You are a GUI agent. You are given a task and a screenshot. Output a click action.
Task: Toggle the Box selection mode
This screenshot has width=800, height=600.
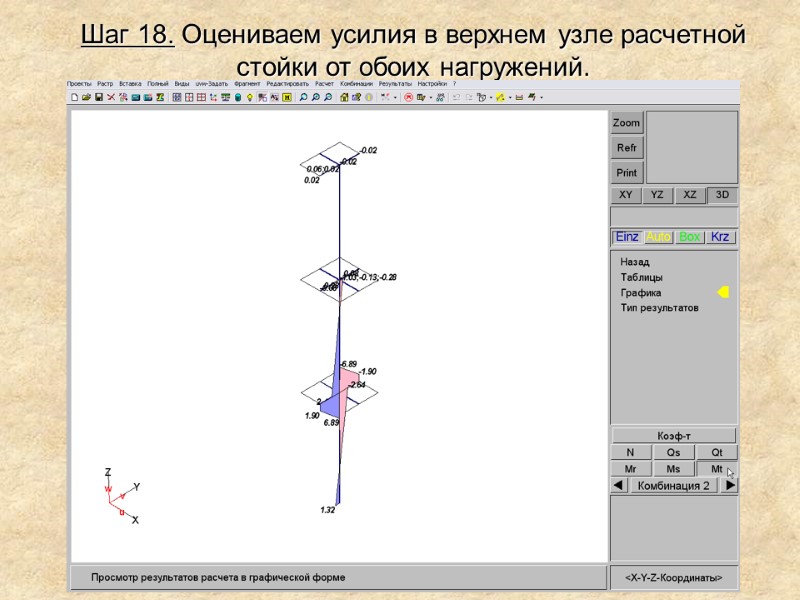(689, 237)
